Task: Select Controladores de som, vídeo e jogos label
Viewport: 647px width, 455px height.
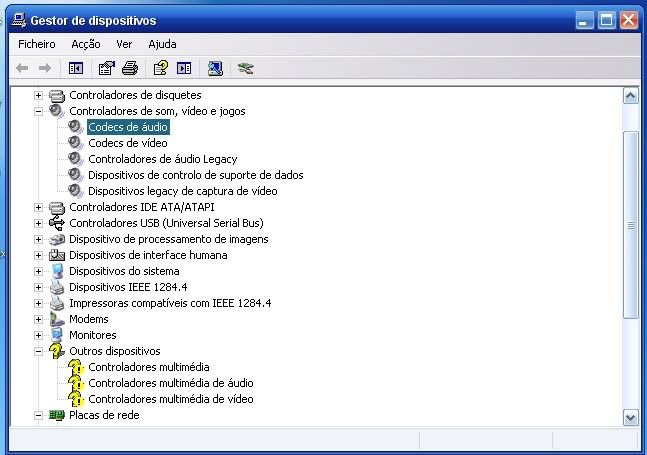Action: click(x=157, y=111)
